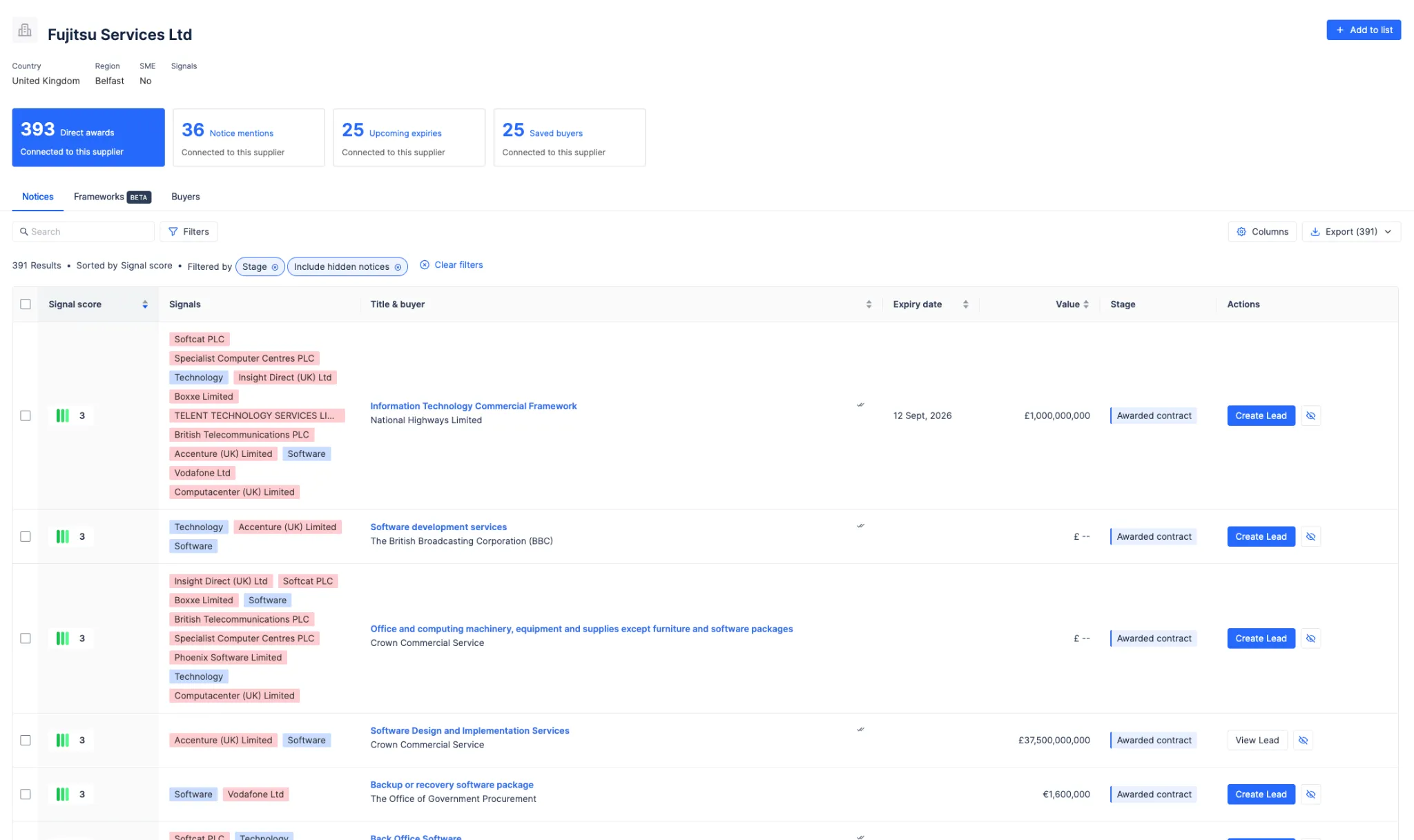
Task: Open Backup or recovery software package link
Action: 452,785
